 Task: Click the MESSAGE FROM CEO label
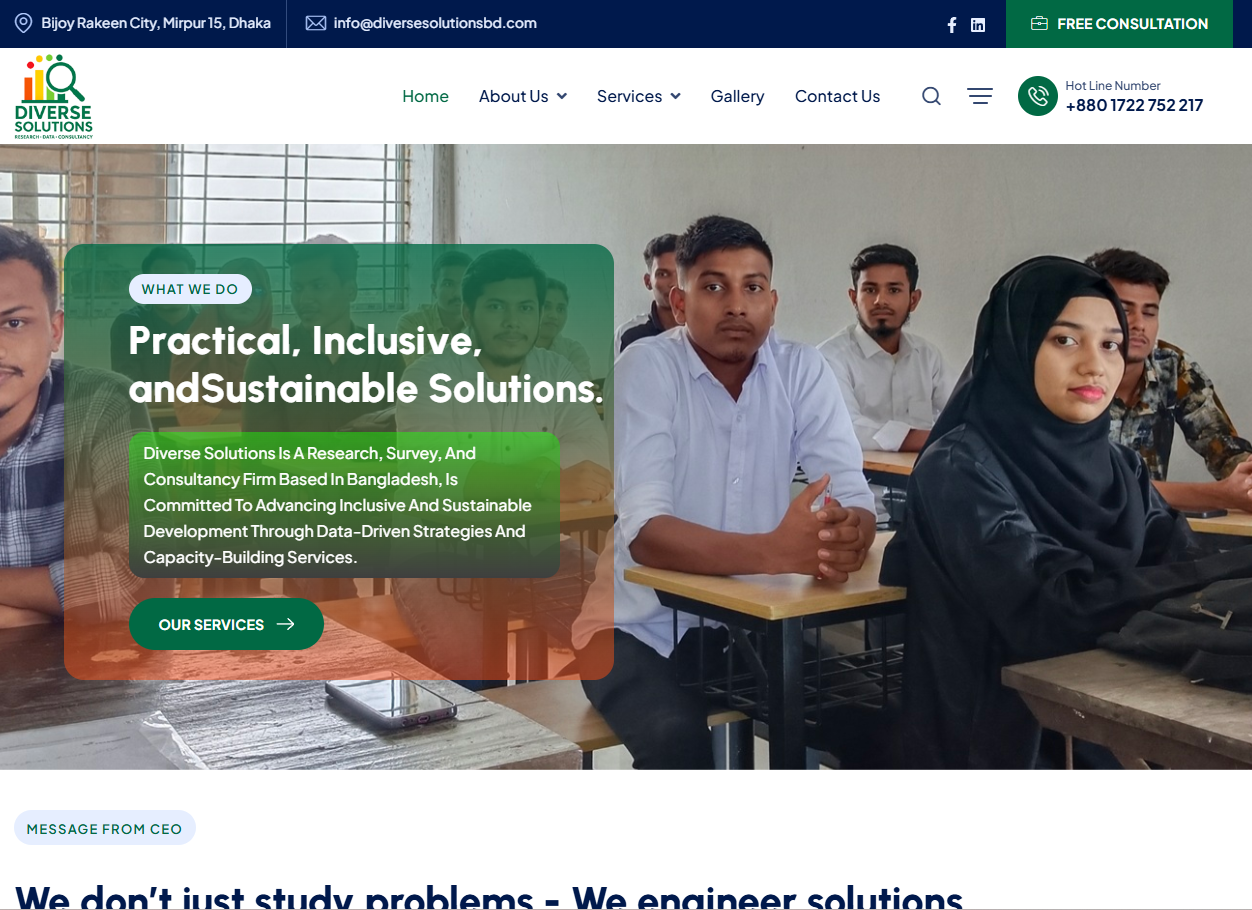click(105, 828)
